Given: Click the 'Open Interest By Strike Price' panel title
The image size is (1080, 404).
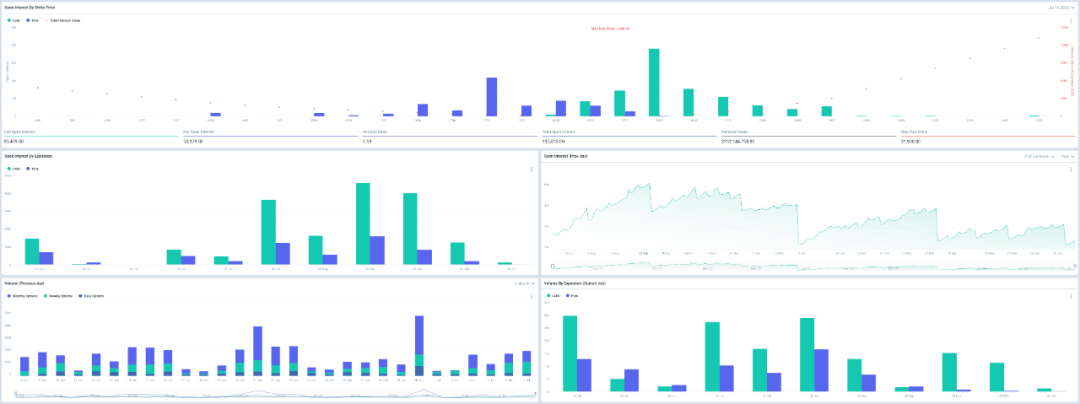Looking at the screenshot, I should [32, 7].
